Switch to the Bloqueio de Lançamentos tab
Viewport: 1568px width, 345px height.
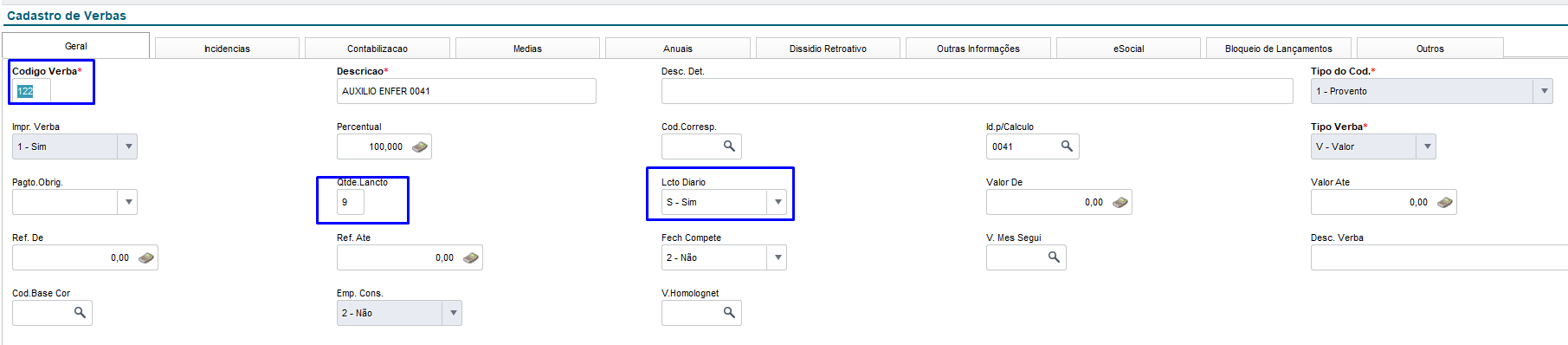click(1279, 49)
